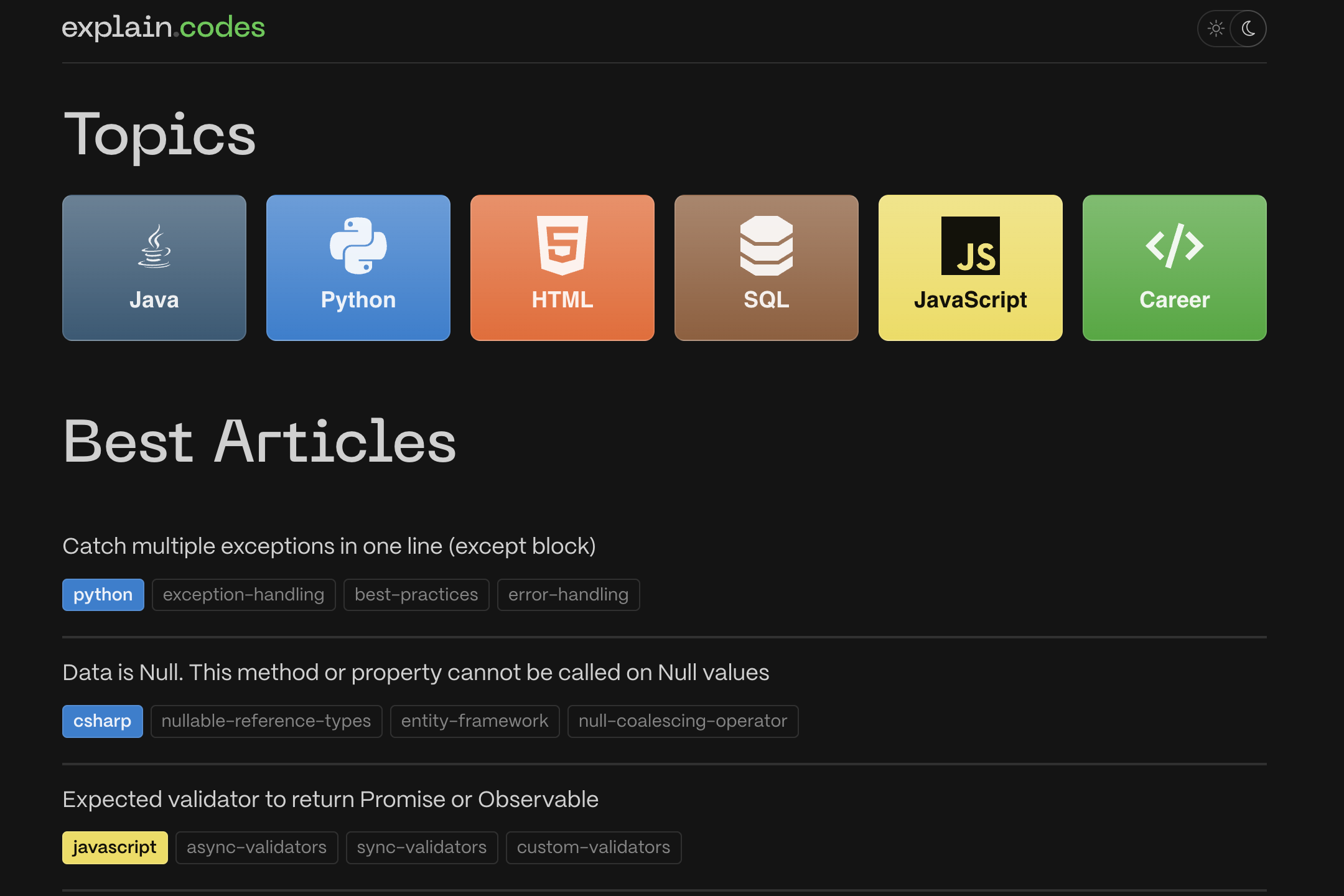Switch to dark theme moon icon
This screenshot has width=1344, height=896.
[x=1248, y=29]
